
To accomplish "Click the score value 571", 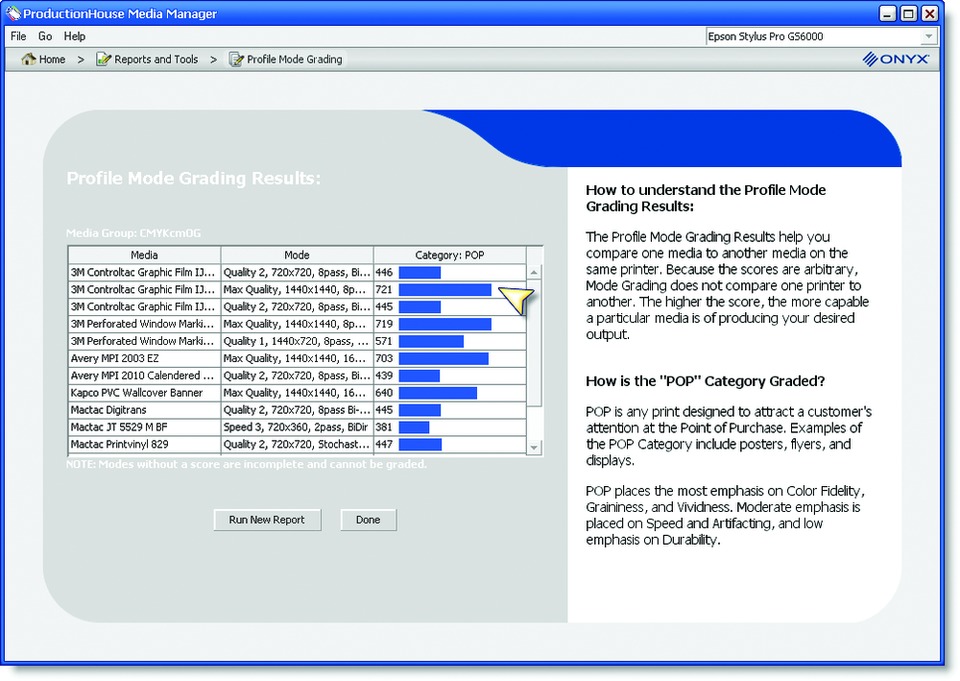I will click(384, 340).
